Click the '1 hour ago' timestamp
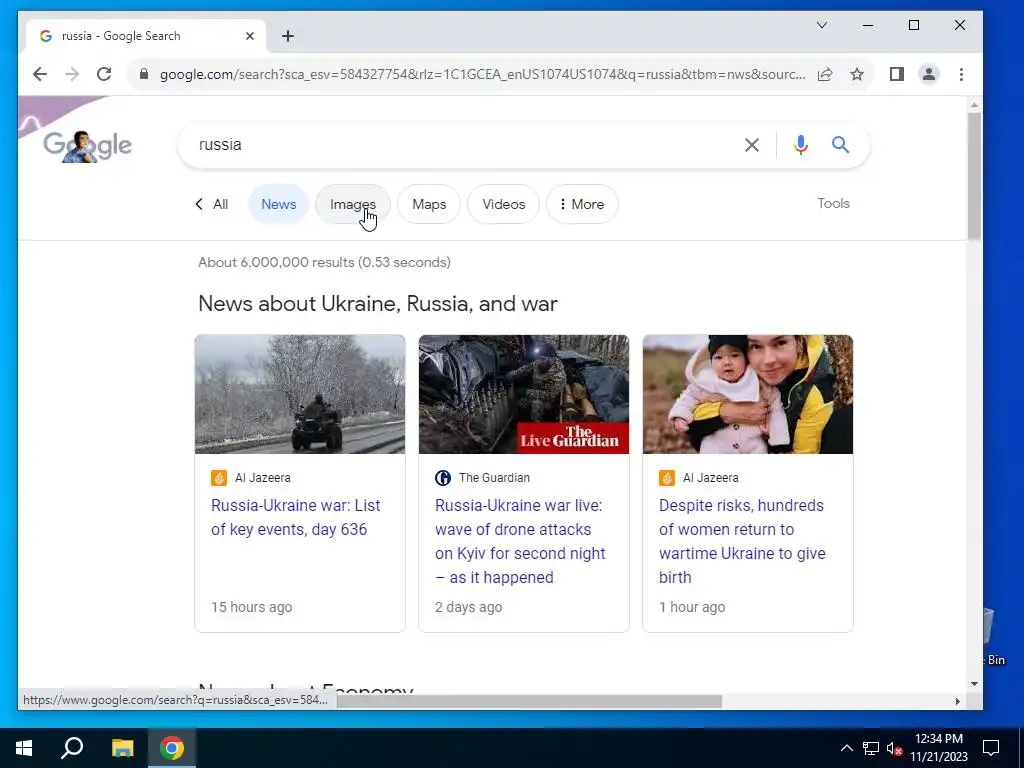The width and height of the screenshot is (1024, 768). [692, 607]
